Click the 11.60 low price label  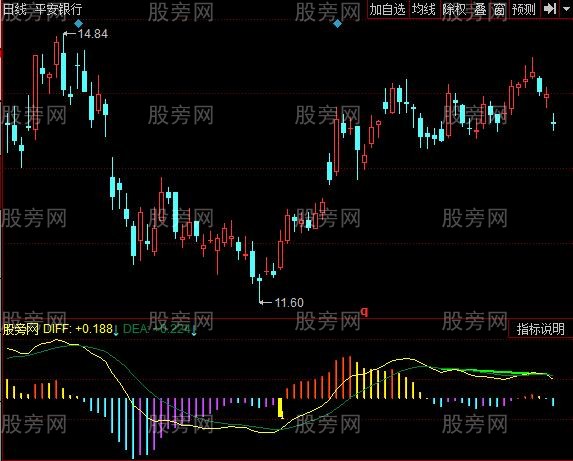(289, 302)
